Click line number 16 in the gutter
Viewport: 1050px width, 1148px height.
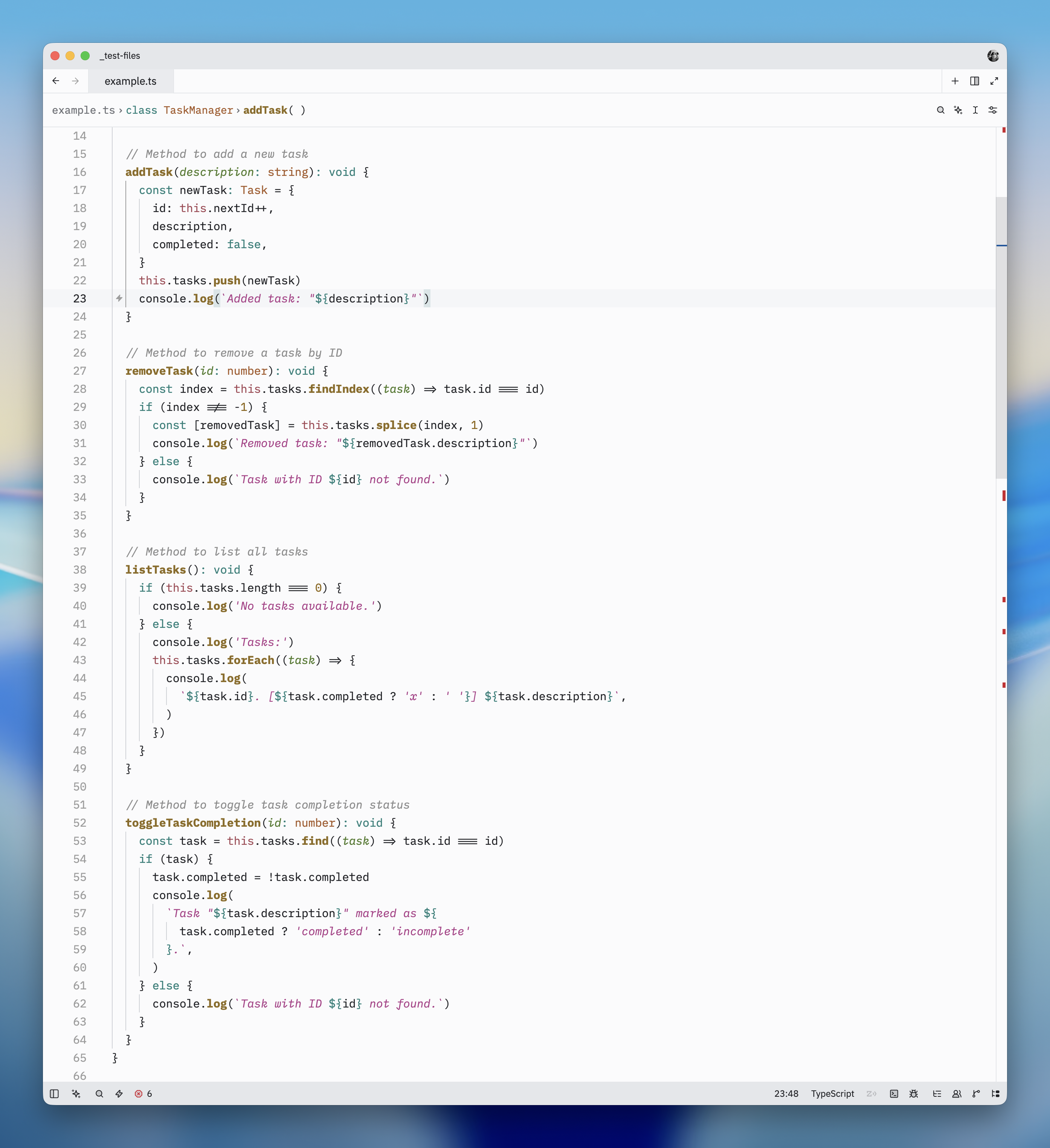click(x=80, y=172)
